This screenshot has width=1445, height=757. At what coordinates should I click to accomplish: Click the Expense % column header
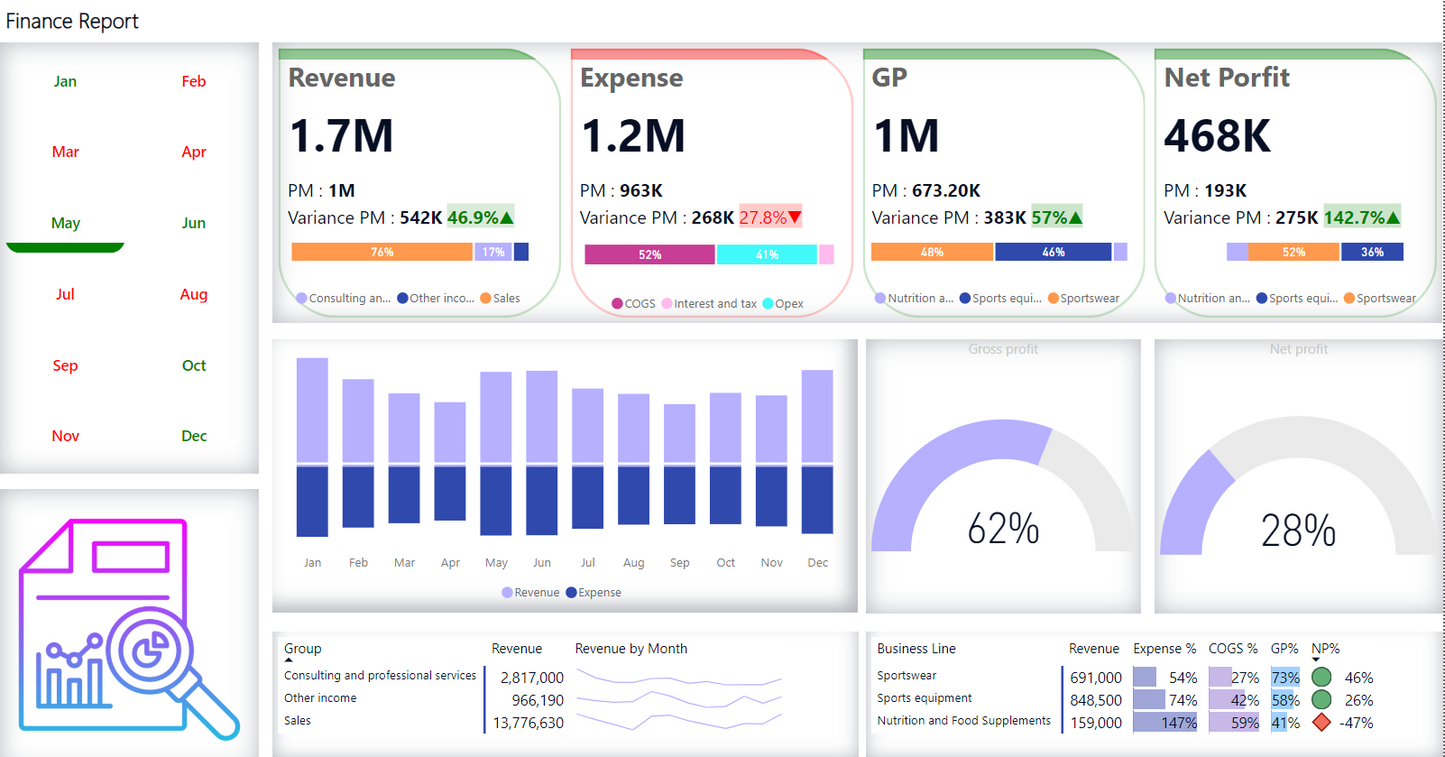[1164, 648]
